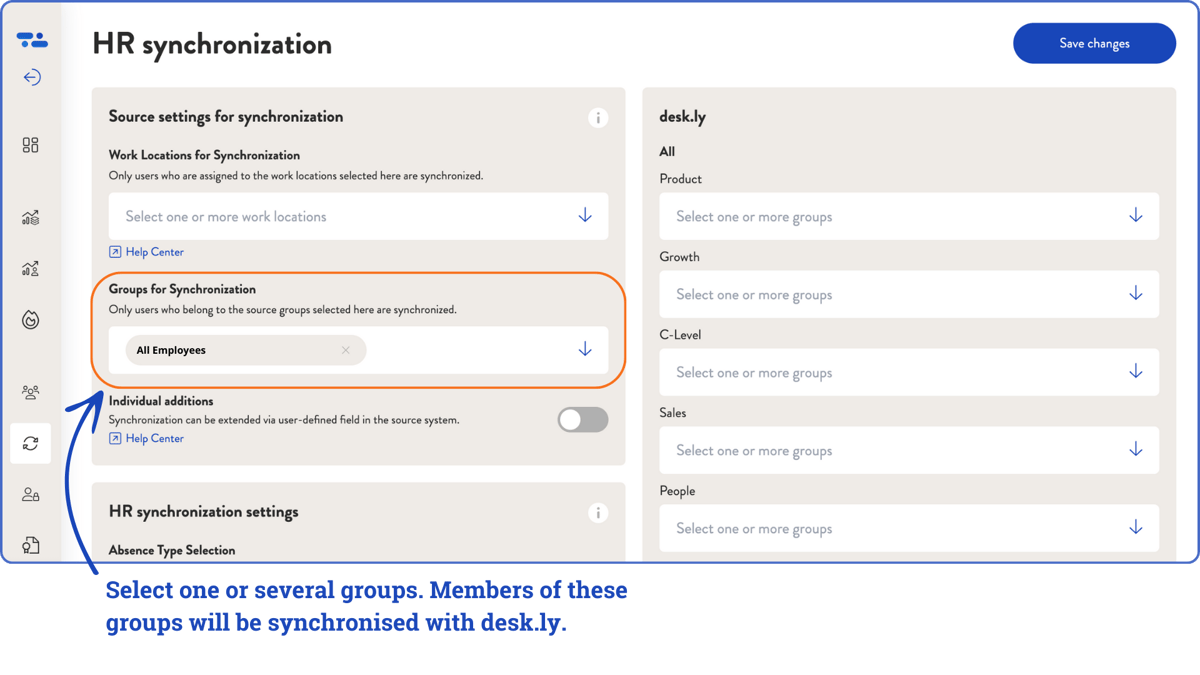Click the circular gauge icon in the sidebar
Image resolution: width=1200 pixels, height=675 pixels.
30,320
